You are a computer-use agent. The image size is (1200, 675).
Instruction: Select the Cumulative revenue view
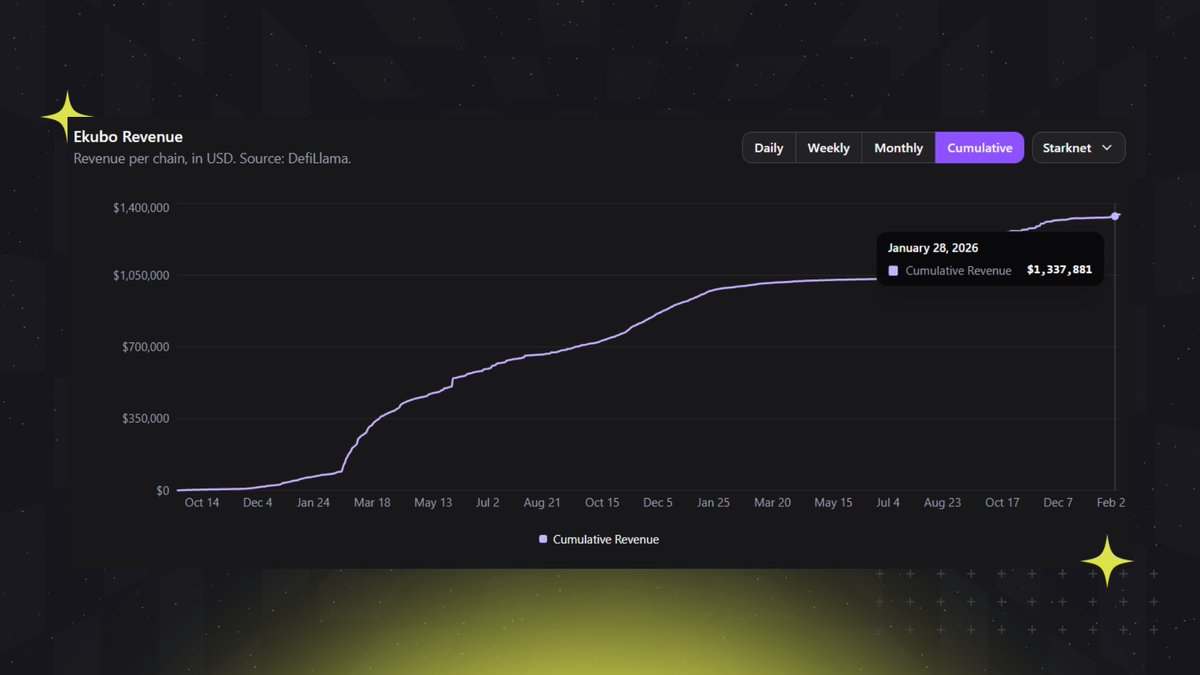979,148
